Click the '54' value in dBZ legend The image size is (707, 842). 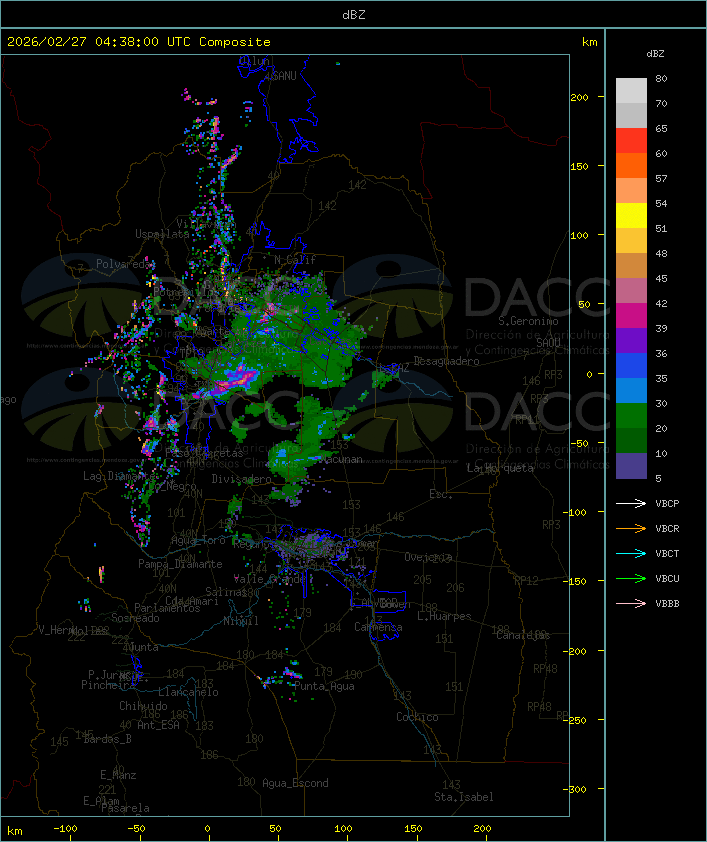(x=661, y=204)
